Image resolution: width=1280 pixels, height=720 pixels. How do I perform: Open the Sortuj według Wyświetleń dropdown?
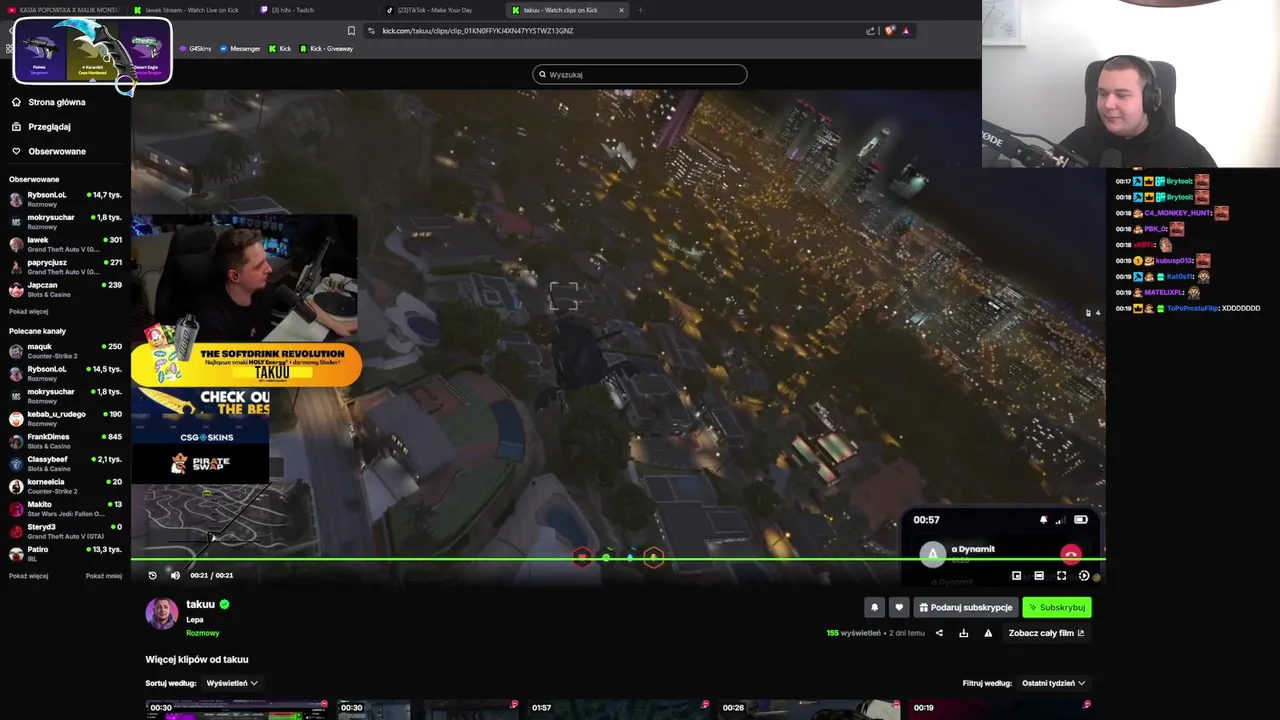coord(231,683)
